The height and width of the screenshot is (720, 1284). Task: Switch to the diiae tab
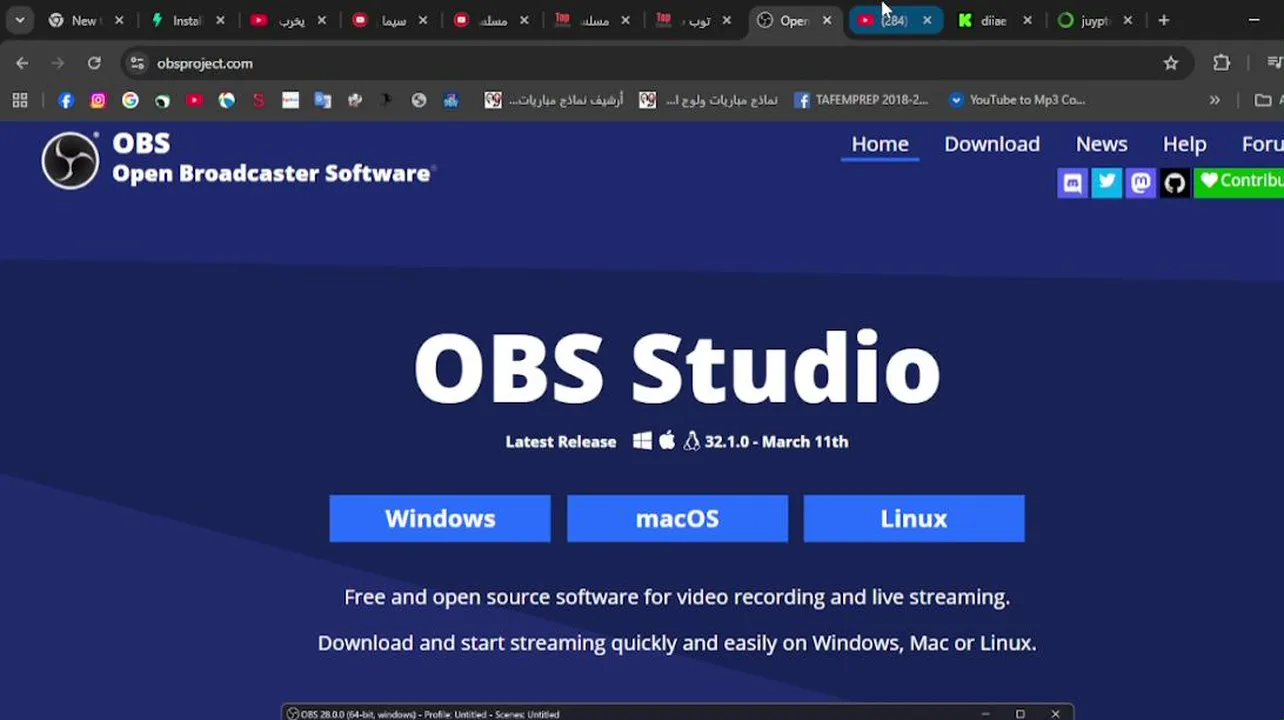coord(995,20)
